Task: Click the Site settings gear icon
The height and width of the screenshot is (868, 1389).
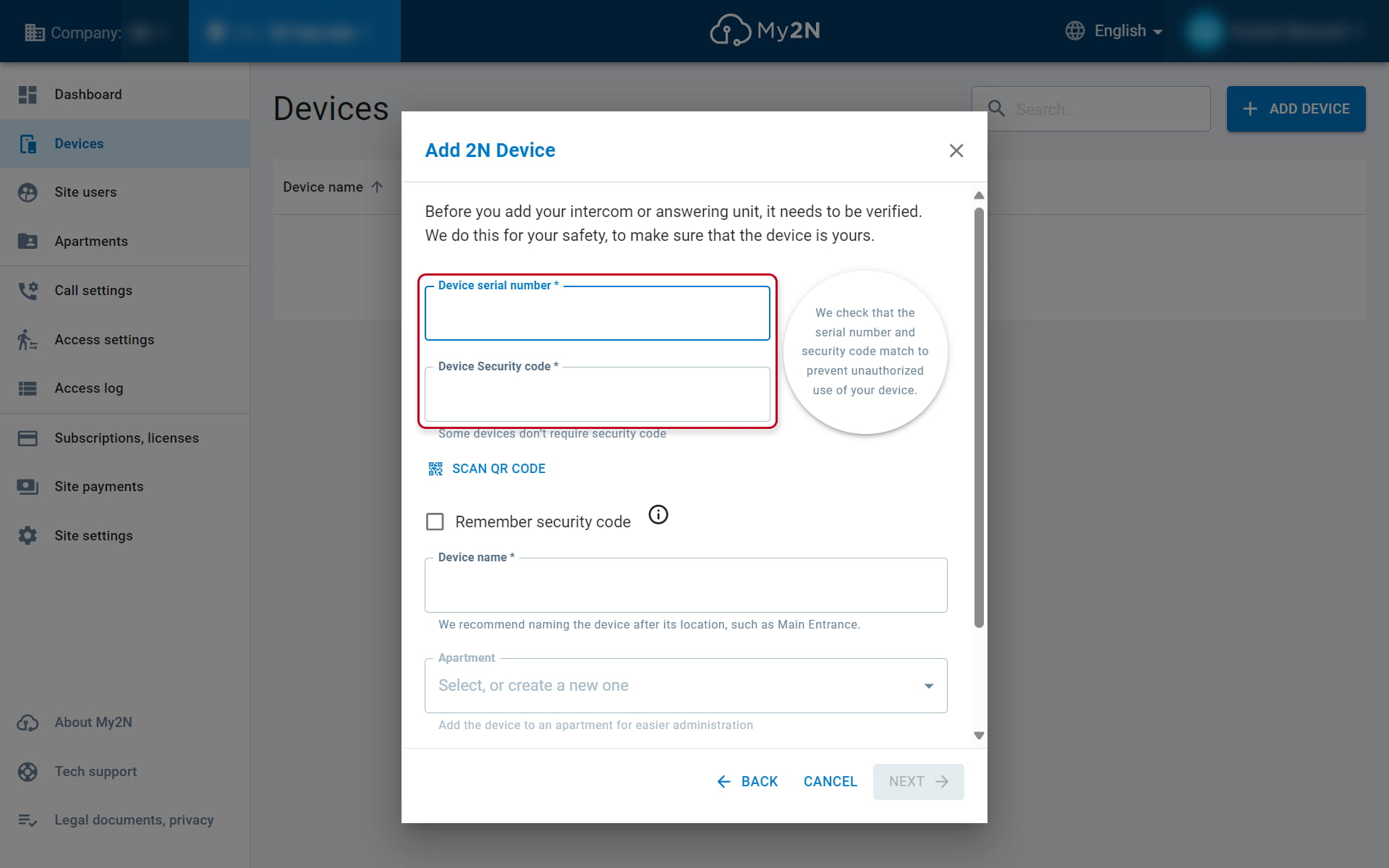Action: tap(27, 535)
